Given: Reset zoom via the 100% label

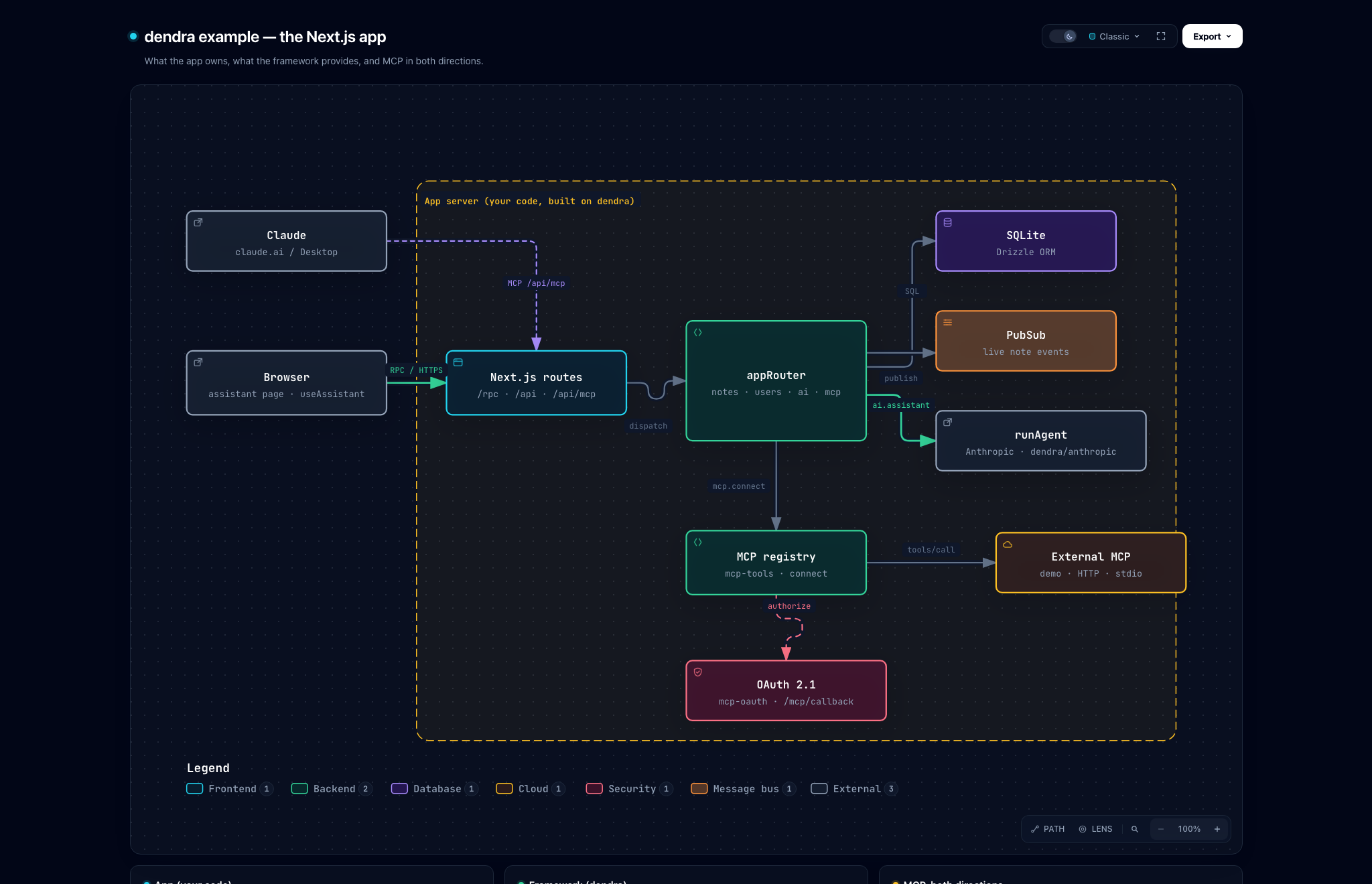Looking at the screenshot, I should 1189,829.
